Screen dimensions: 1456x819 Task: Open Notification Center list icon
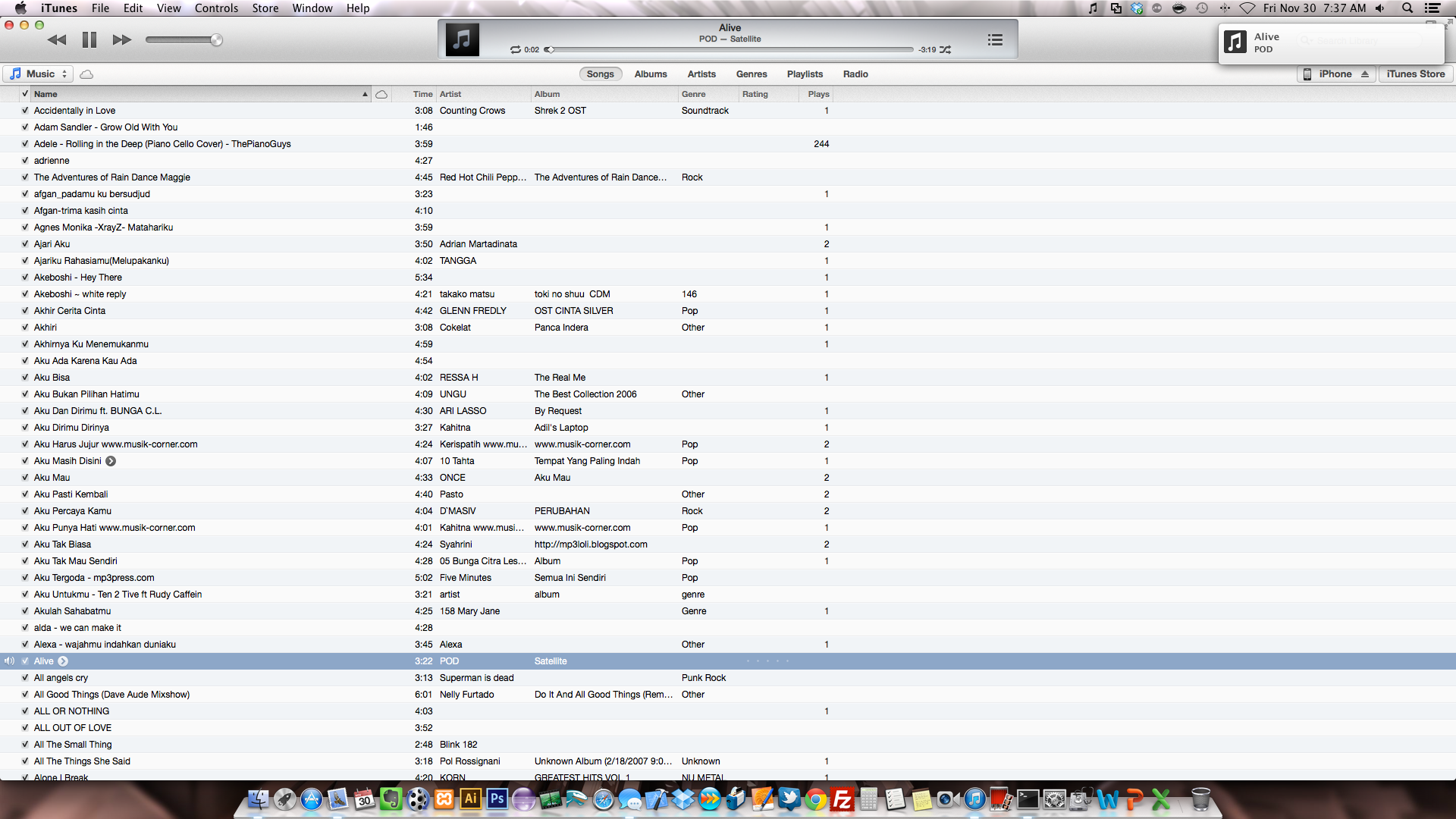click(x=1432, y=8)
